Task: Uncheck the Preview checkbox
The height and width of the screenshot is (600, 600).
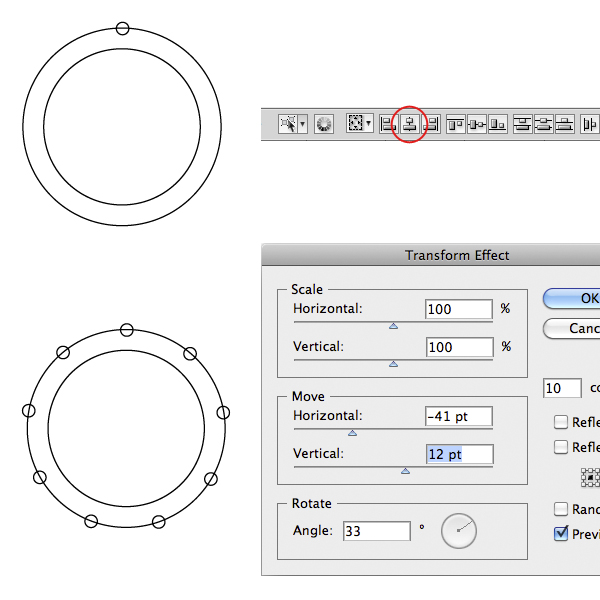Action: coord(561,534)
